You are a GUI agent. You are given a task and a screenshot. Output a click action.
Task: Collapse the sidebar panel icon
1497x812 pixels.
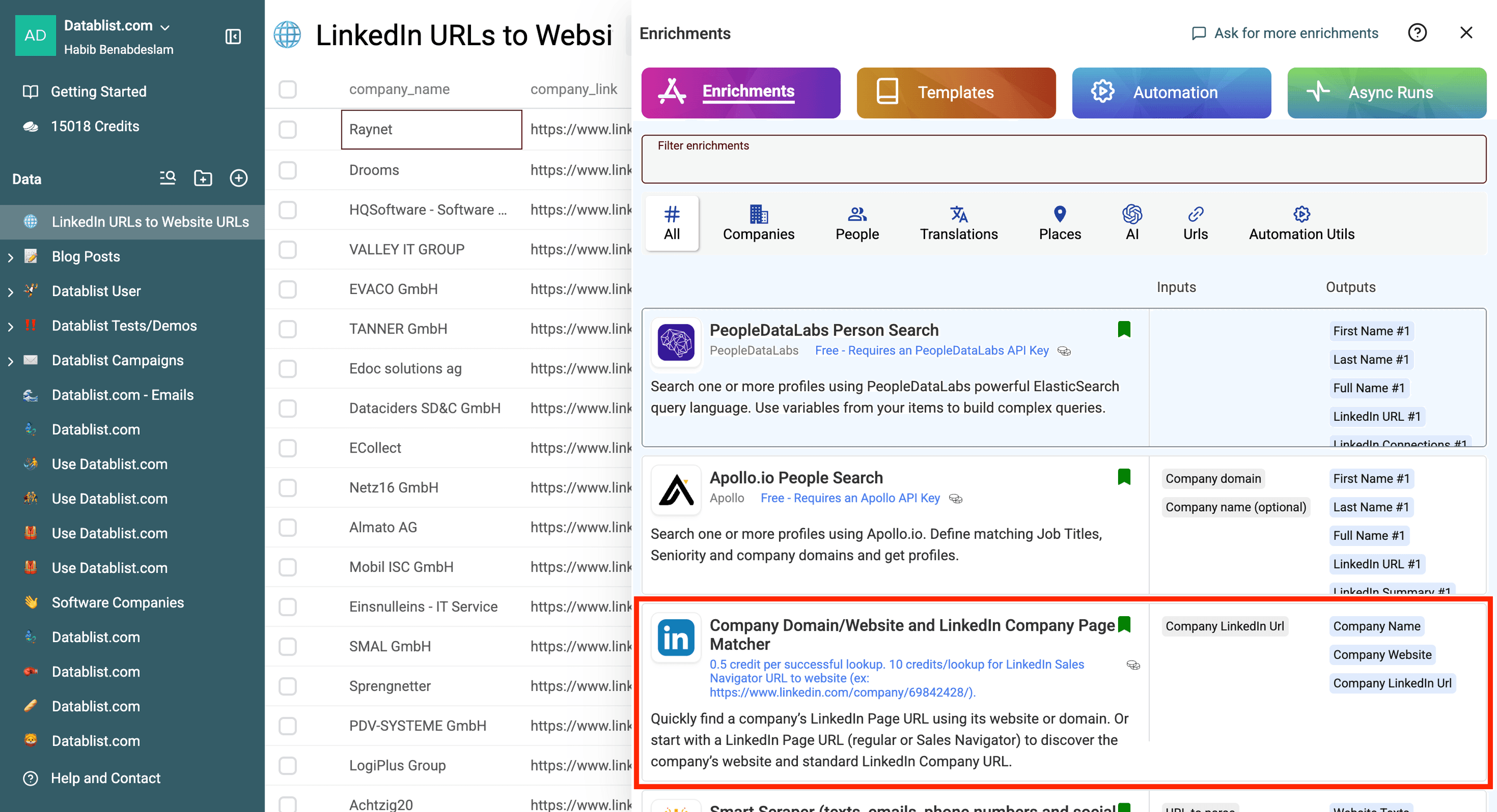pyautogui.click(x=233, y=36)
